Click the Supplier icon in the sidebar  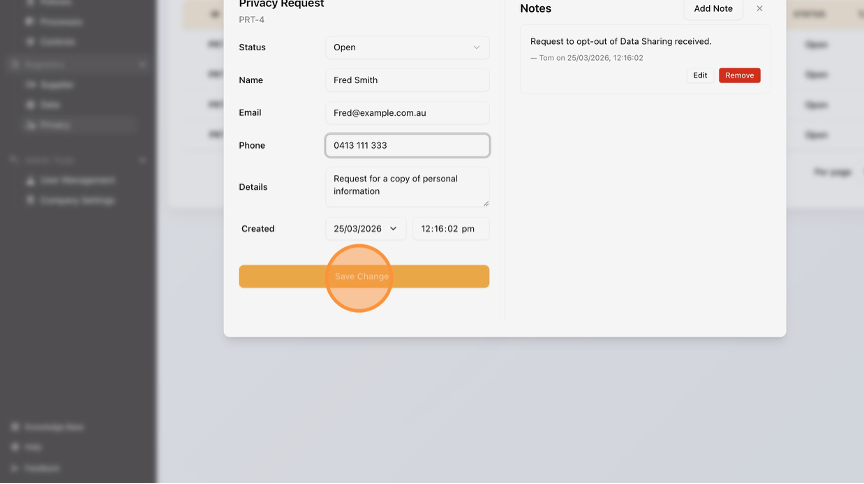(31, 85)
